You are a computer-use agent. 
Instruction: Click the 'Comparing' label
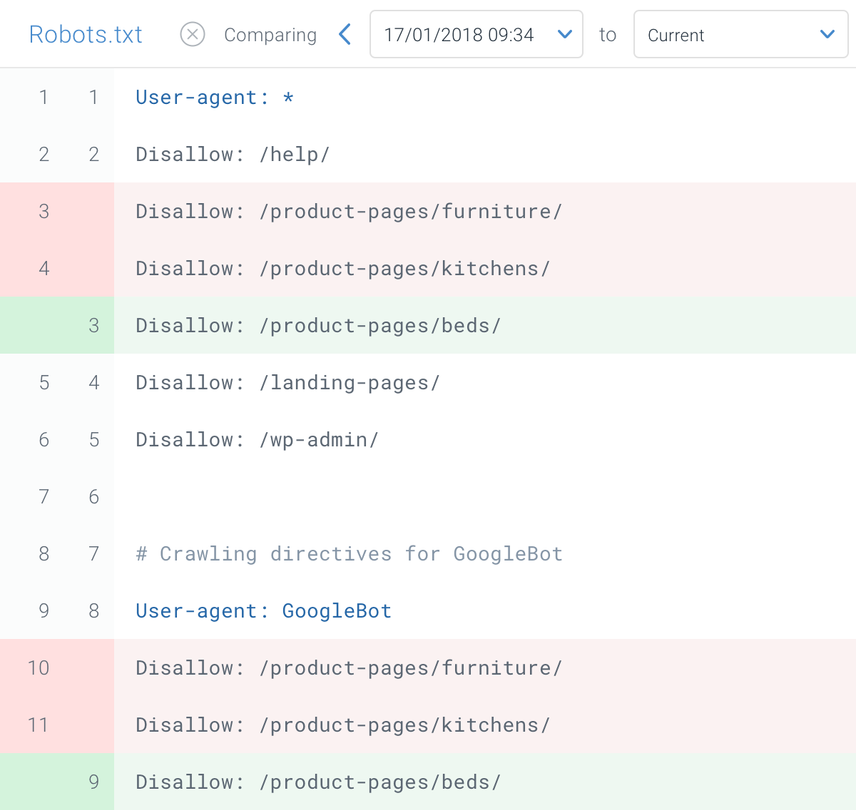270,35
